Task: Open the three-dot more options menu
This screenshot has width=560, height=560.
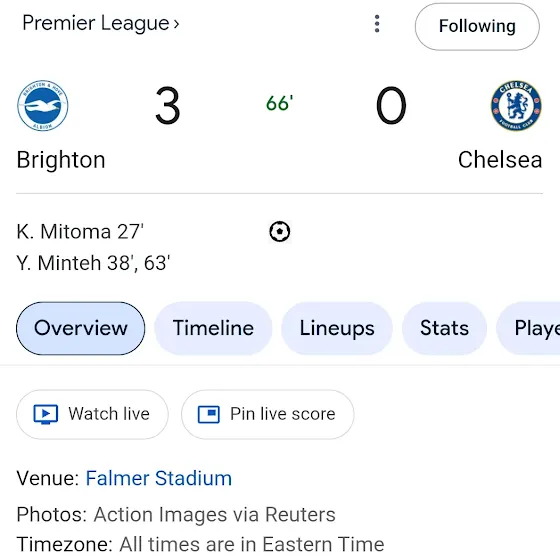Action: coord(377,24)
